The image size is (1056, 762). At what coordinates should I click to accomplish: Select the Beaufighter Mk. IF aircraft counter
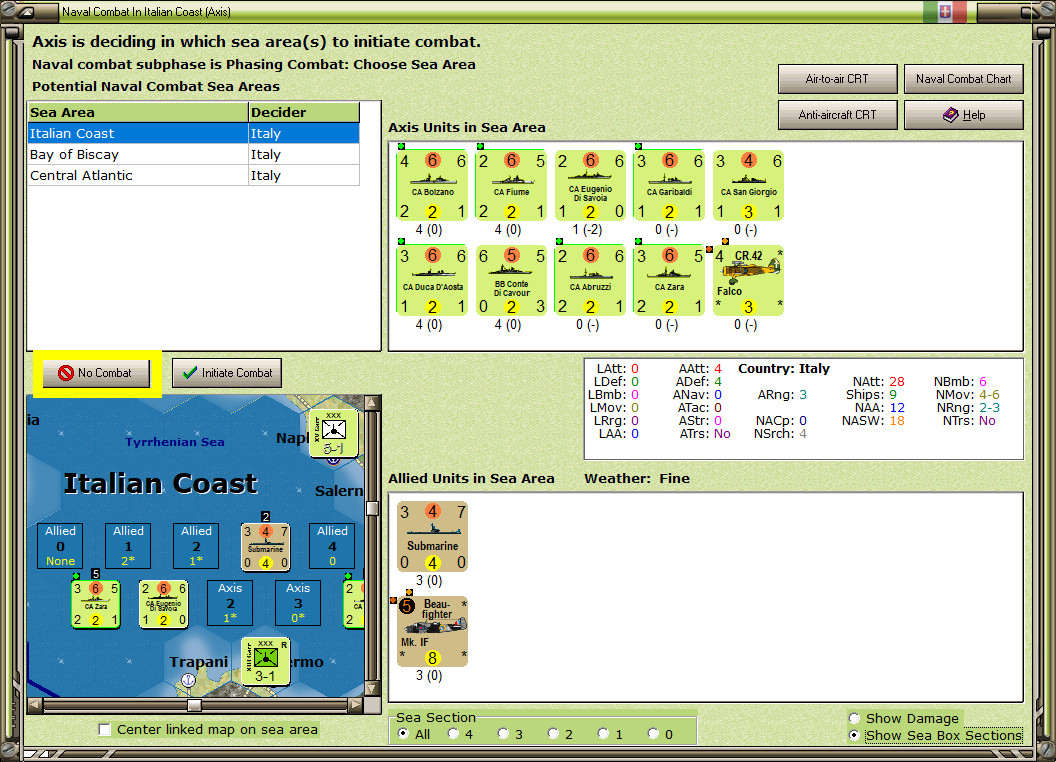[432, 632]
